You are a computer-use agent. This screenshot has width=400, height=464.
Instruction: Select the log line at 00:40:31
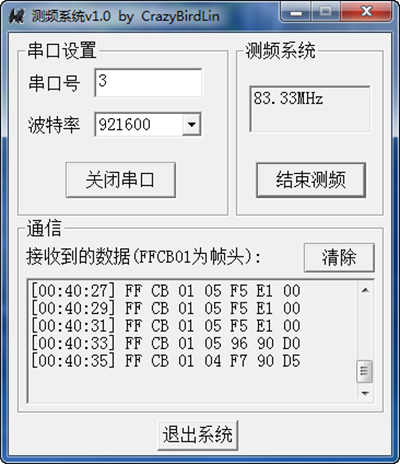point(166,325)
